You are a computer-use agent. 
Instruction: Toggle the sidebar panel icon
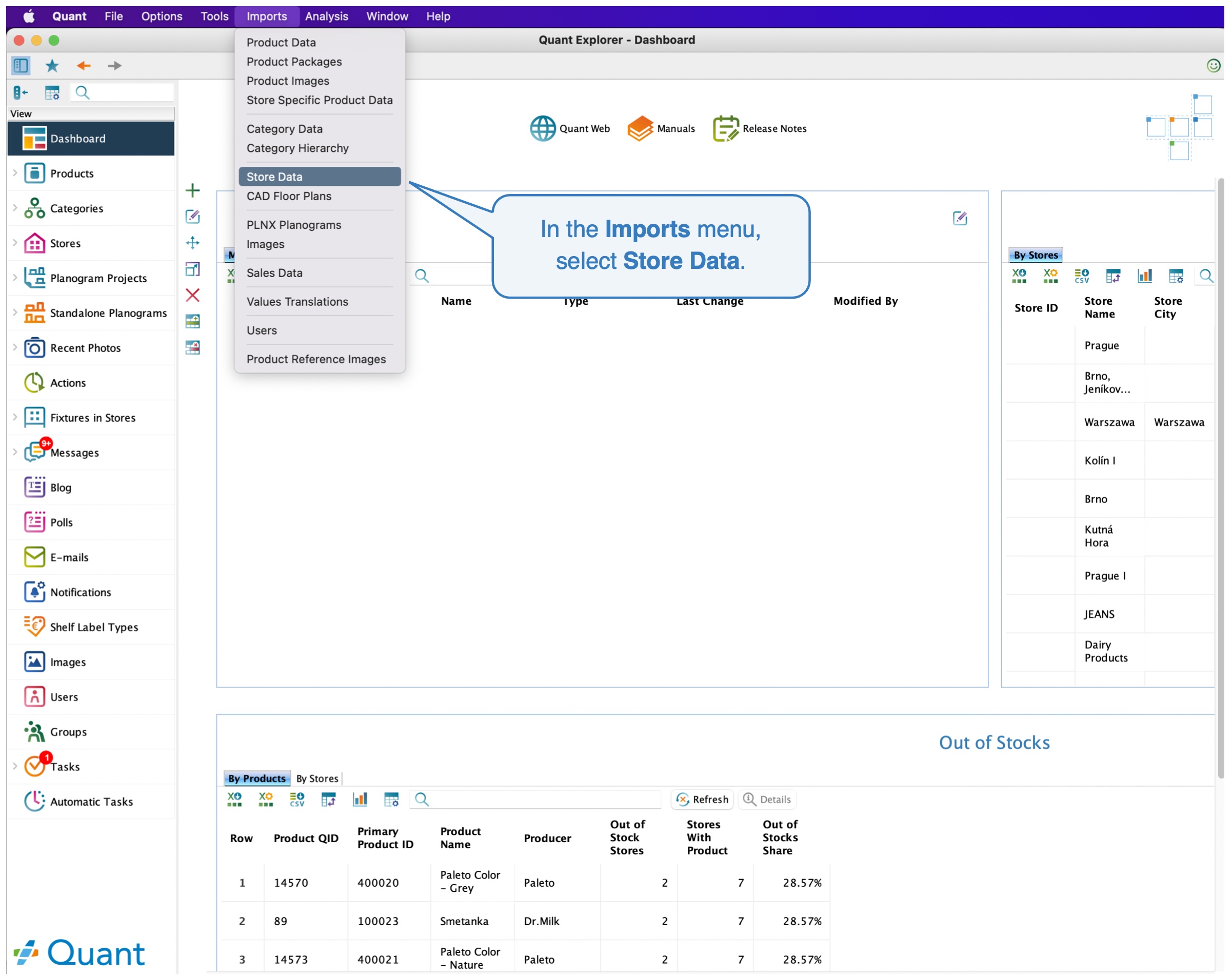[21, 66]
